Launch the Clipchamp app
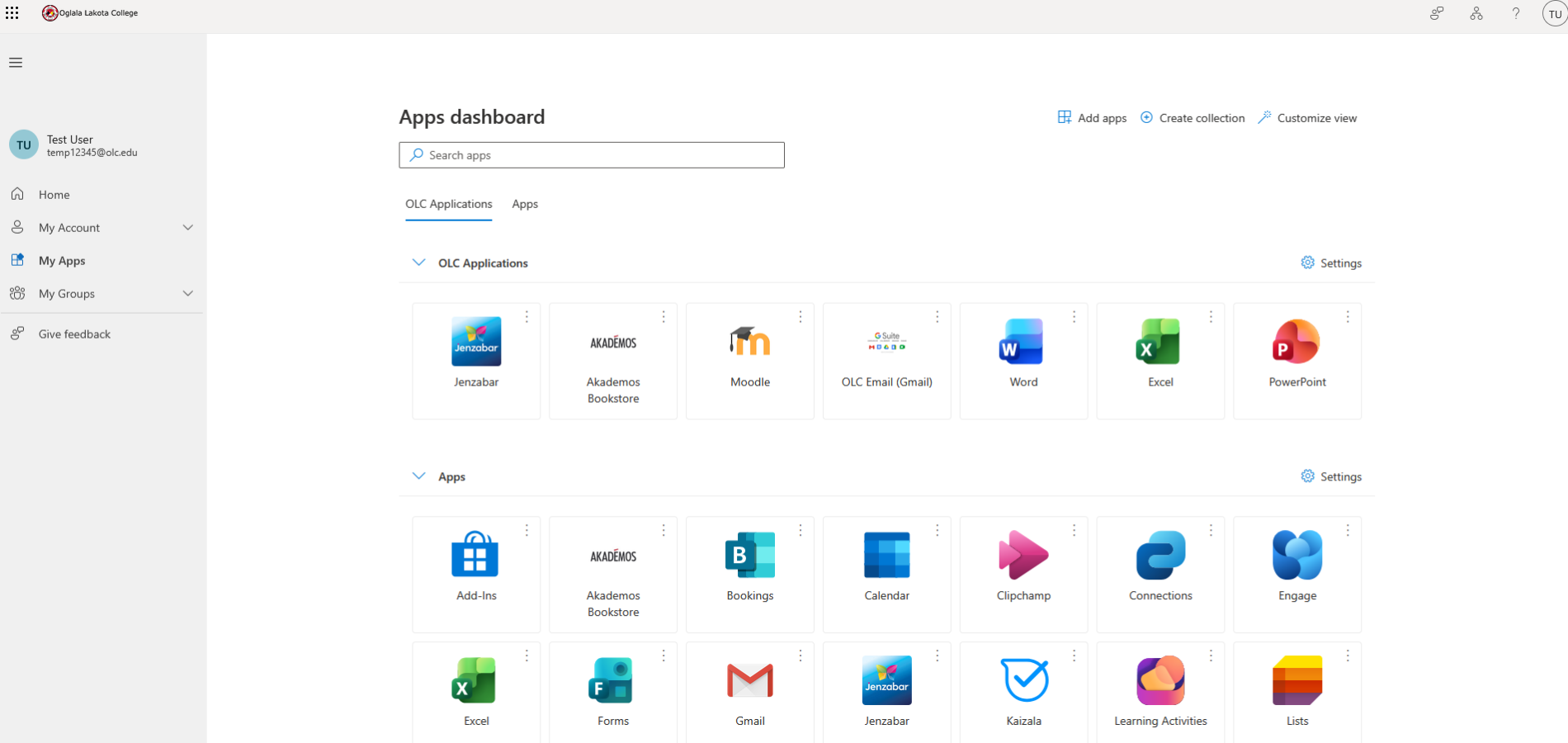 (1024, 575)
